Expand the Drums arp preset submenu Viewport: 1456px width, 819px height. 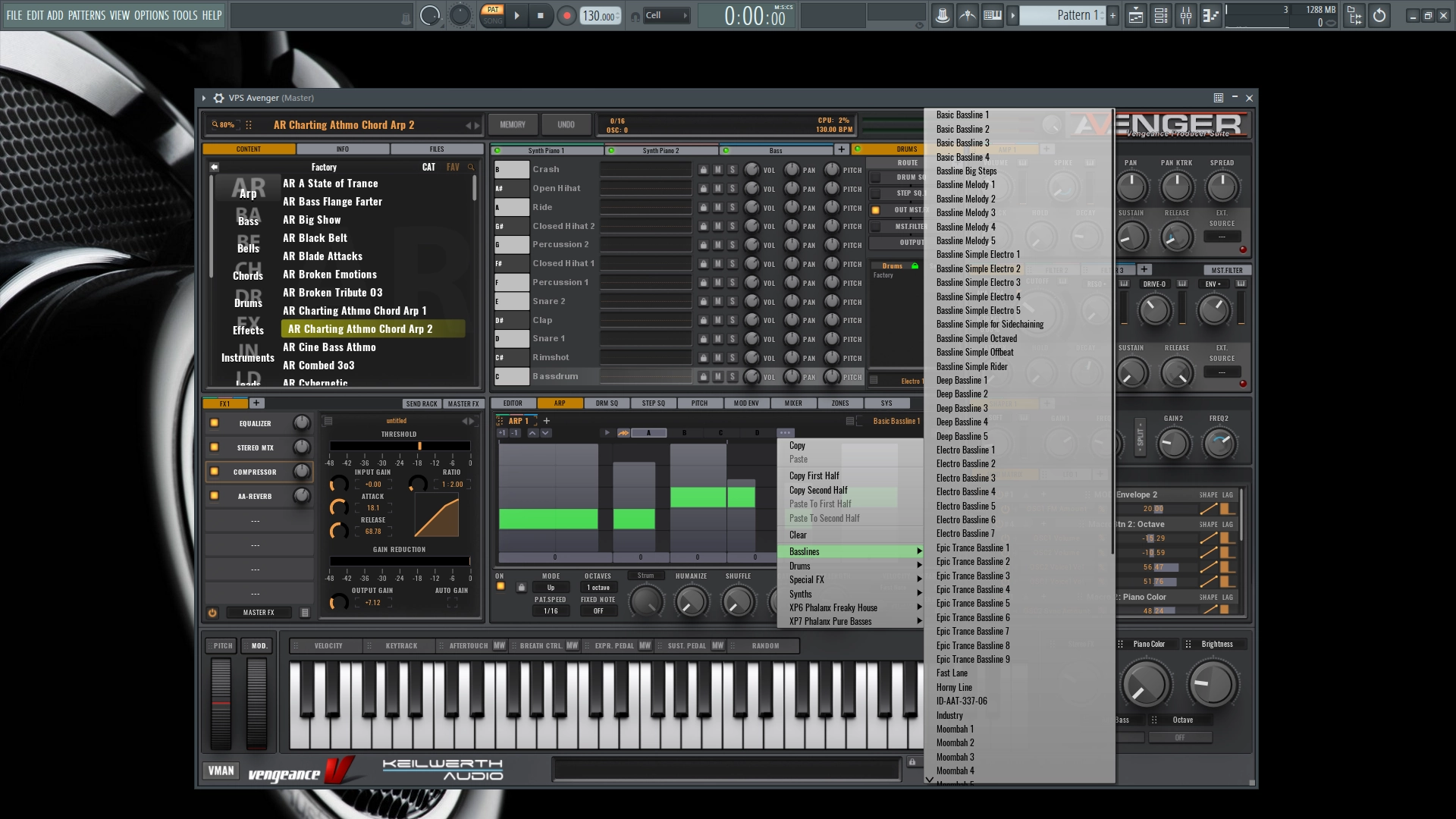850,566
